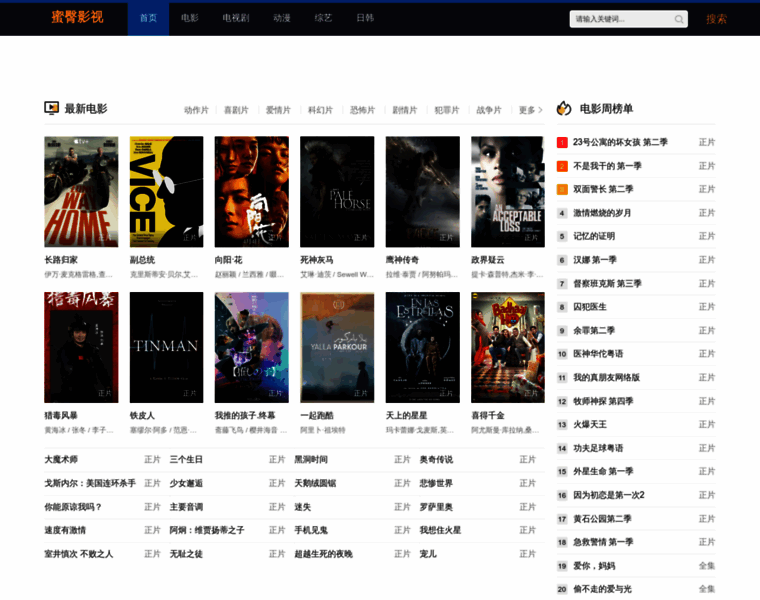Viewport: 760px width, 600px height.
Task: Filter by 战争片 category
Action: click(x=489, y=110)
